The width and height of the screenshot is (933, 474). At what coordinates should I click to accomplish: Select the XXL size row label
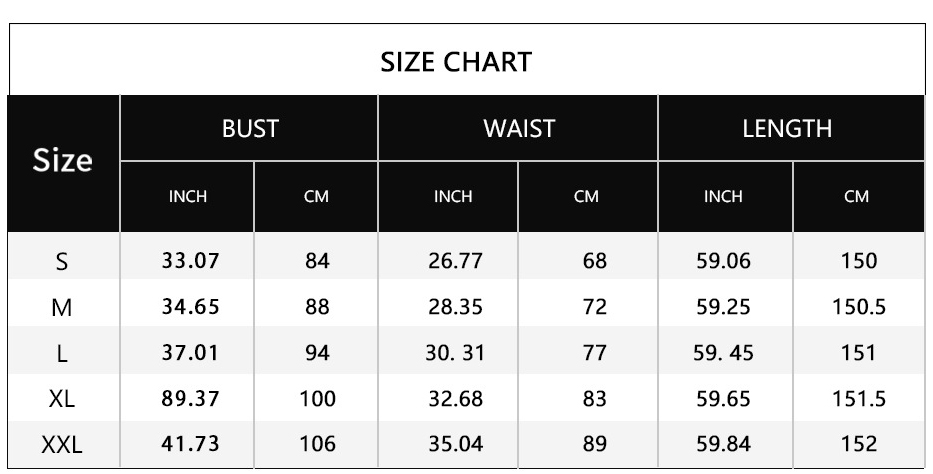[62, 445]
